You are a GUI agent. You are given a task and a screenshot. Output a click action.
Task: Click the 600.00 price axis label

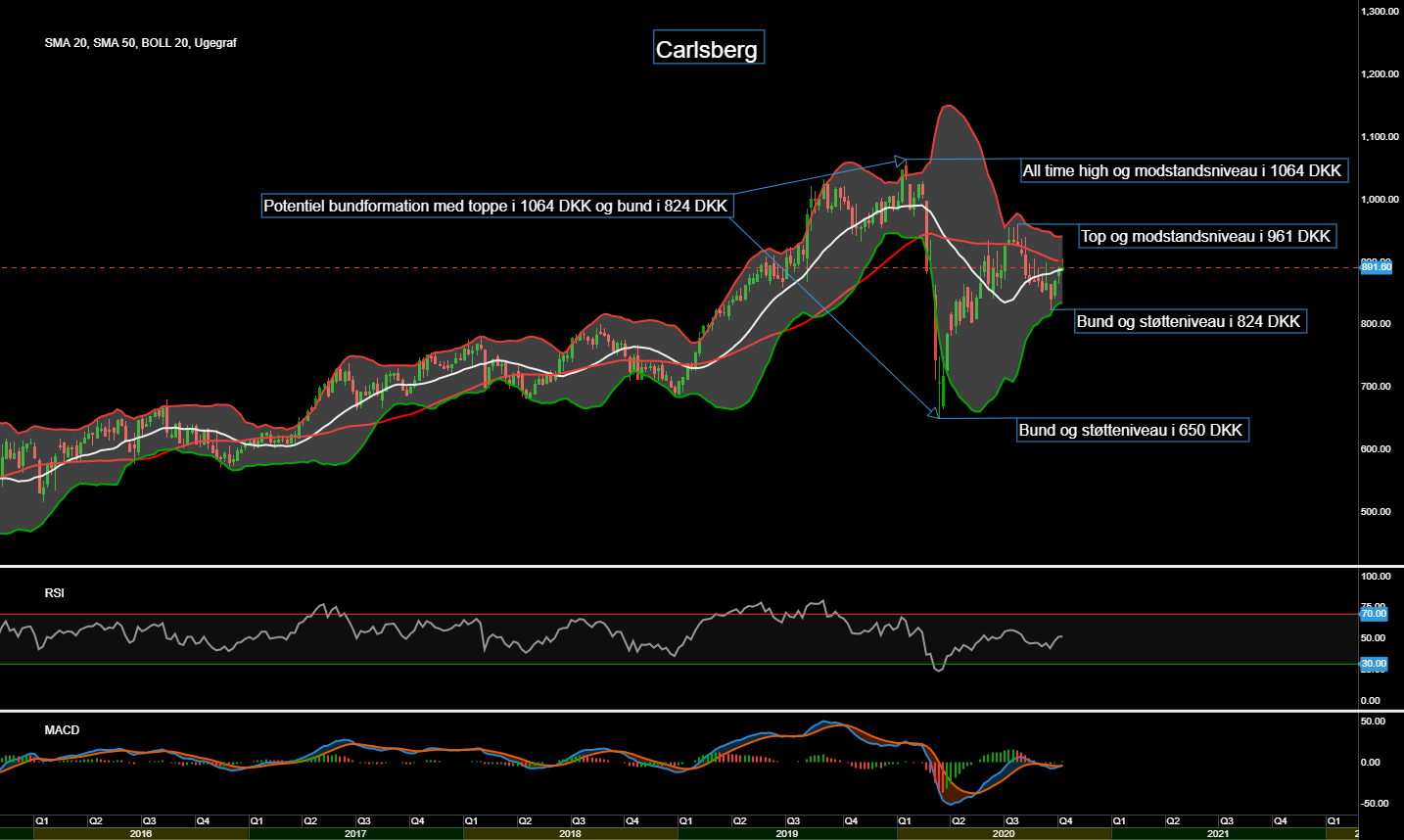1376,449
